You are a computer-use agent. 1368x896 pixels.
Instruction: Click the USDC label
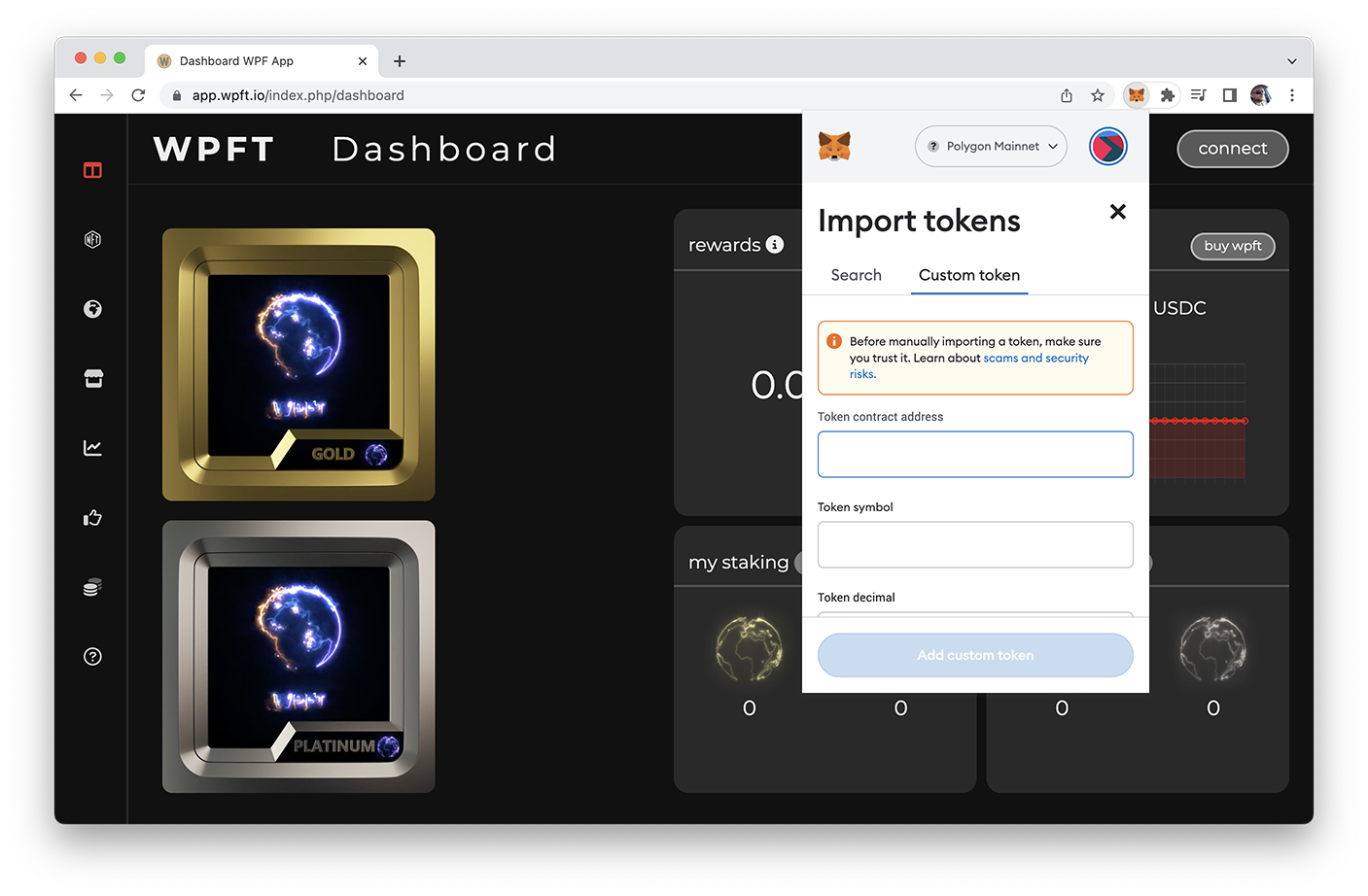pyautogui.click(x=1179, y=308)
